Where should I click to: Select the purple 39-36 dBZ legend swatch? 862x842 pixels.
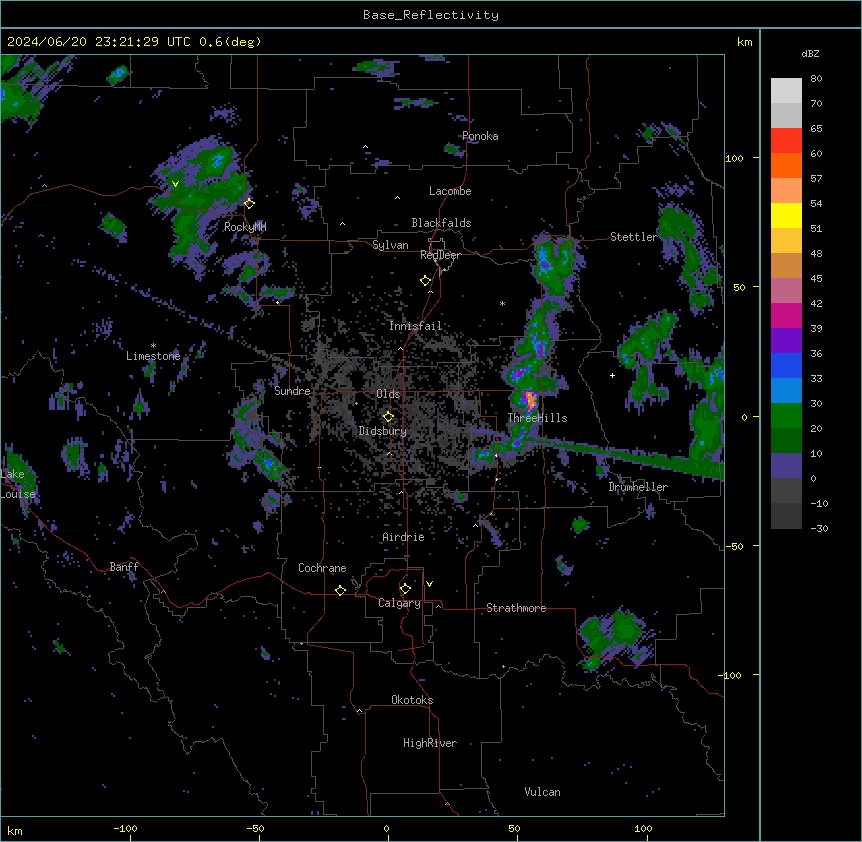786,341
